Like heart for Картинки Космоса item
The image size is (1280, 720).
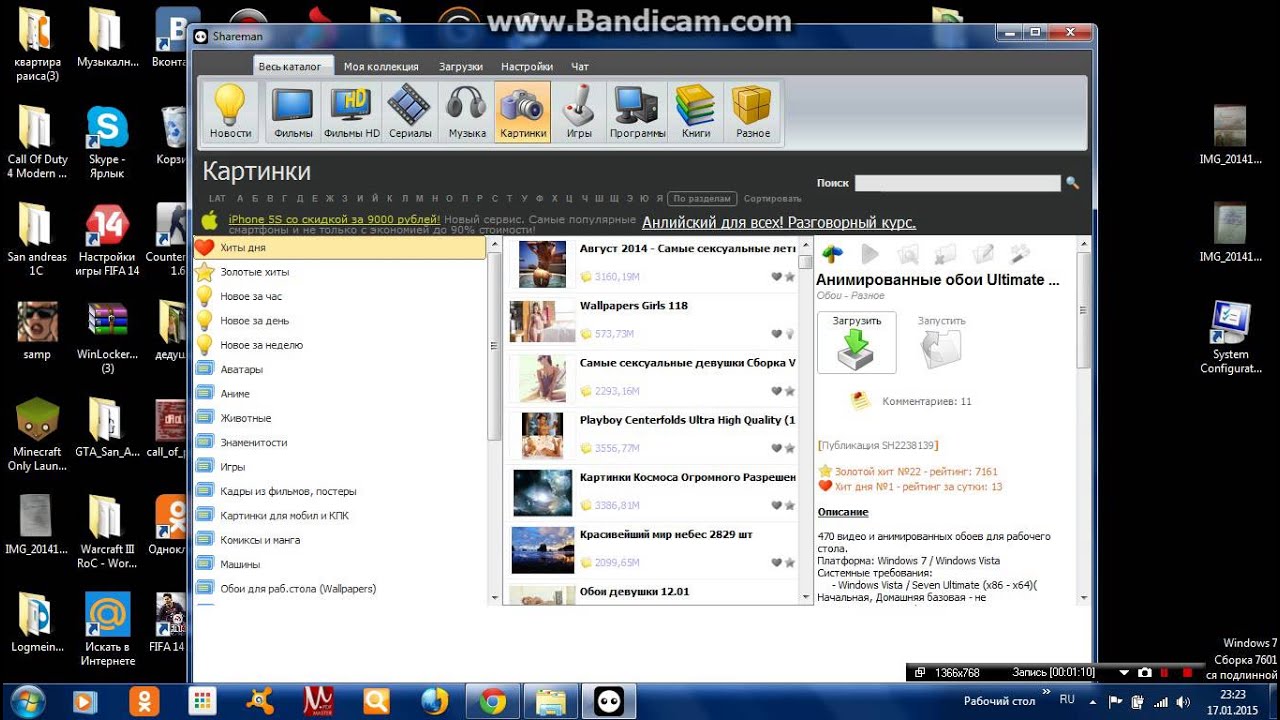coord(776,505)
